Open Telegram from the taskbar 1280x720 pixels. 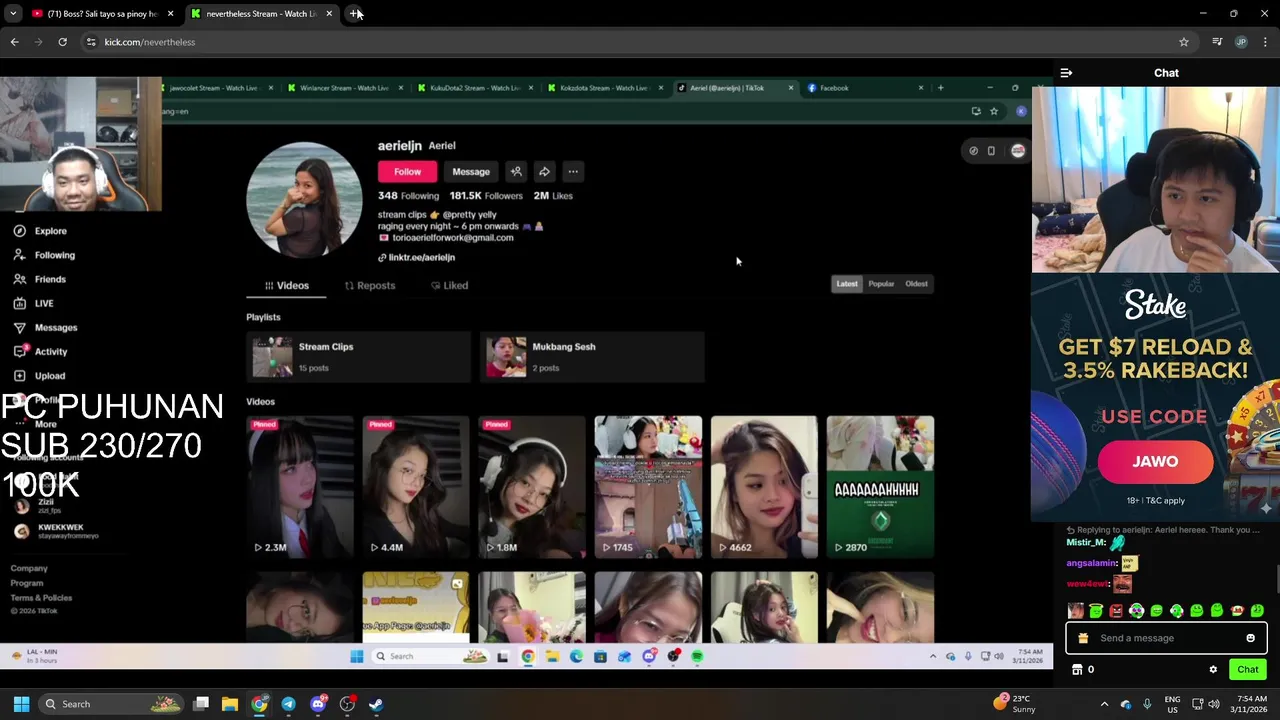pyautogui.click(x=288, y=704)
